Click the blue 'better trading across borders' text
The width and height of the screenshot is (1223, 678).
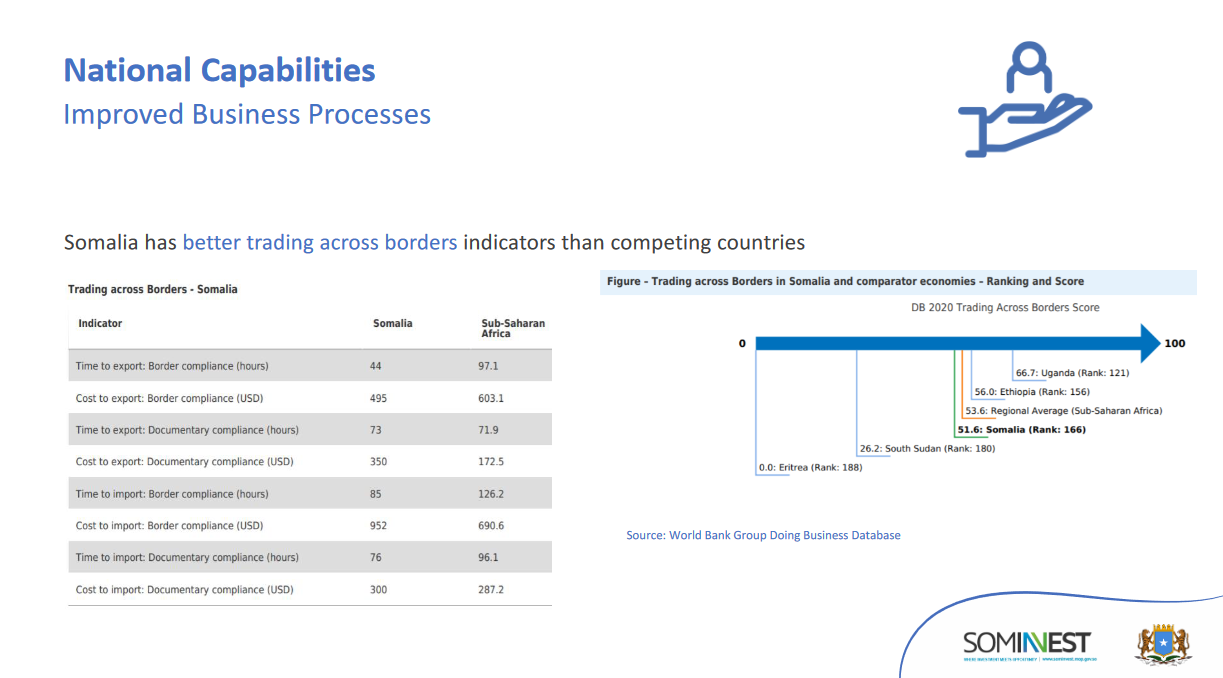(320, 242)
